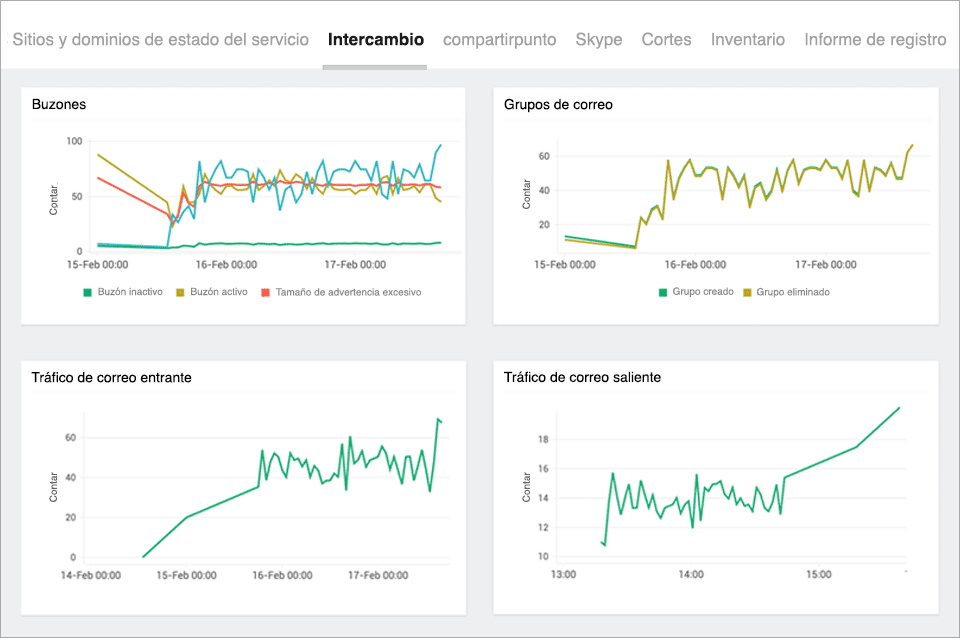Click the active Intercambio tab

(374, 40)
